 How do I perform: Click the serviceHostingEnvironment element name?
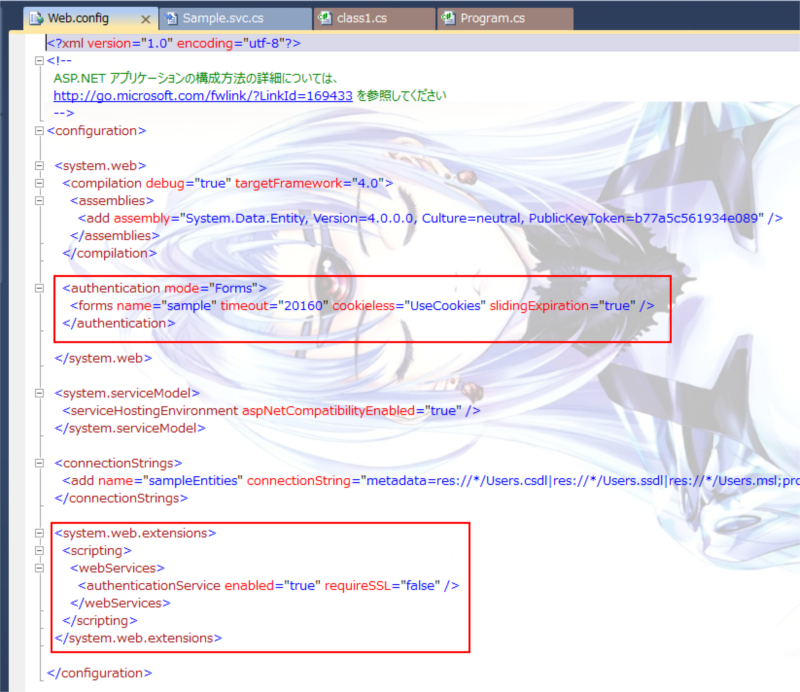pyautogui.click(x=154, y=411)
